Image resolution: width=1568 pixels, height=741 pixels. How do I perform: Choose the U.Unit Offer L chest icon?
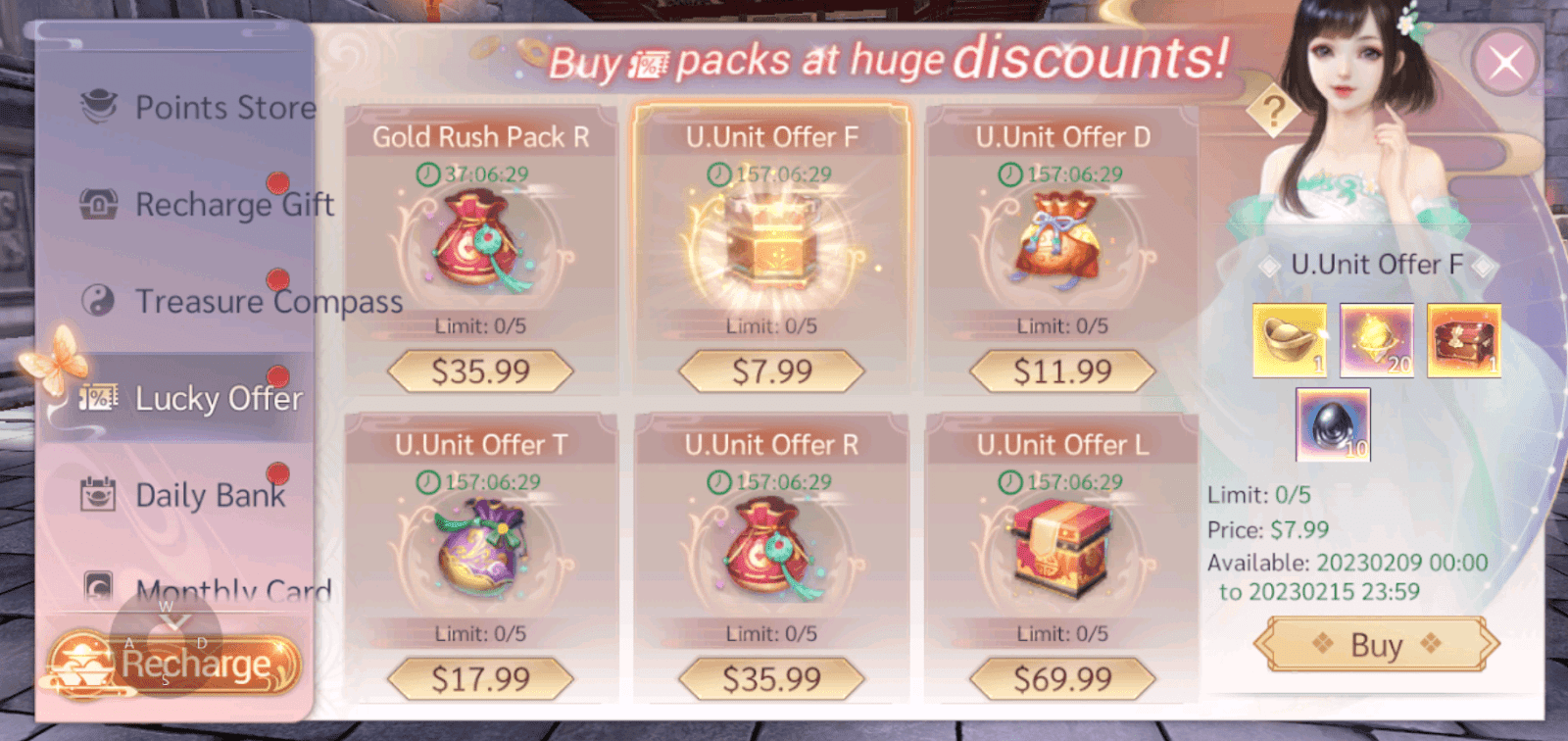(x=1061, y=547)
